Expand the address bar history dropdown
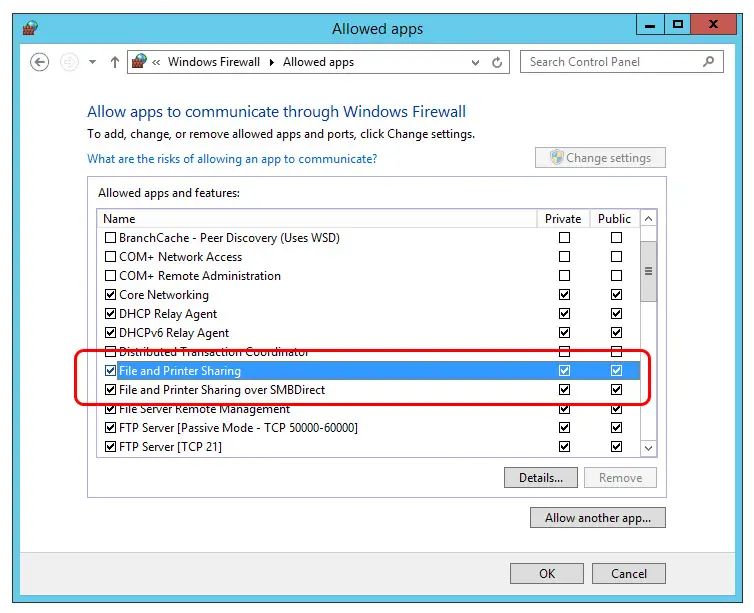754x613 pixels. (x=475, y=62)
